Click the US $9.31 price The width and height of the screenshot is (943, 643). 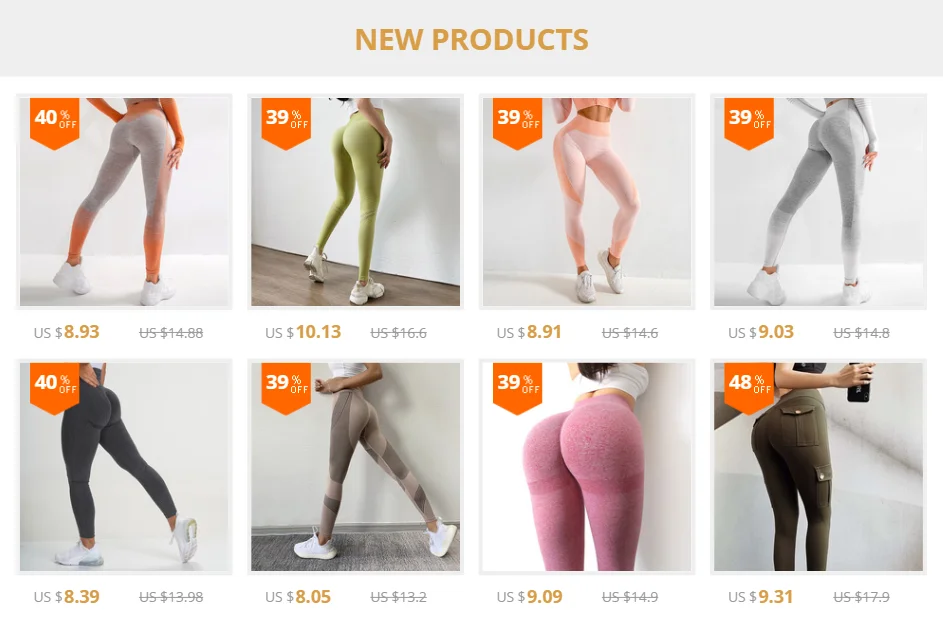click(761, 597)
